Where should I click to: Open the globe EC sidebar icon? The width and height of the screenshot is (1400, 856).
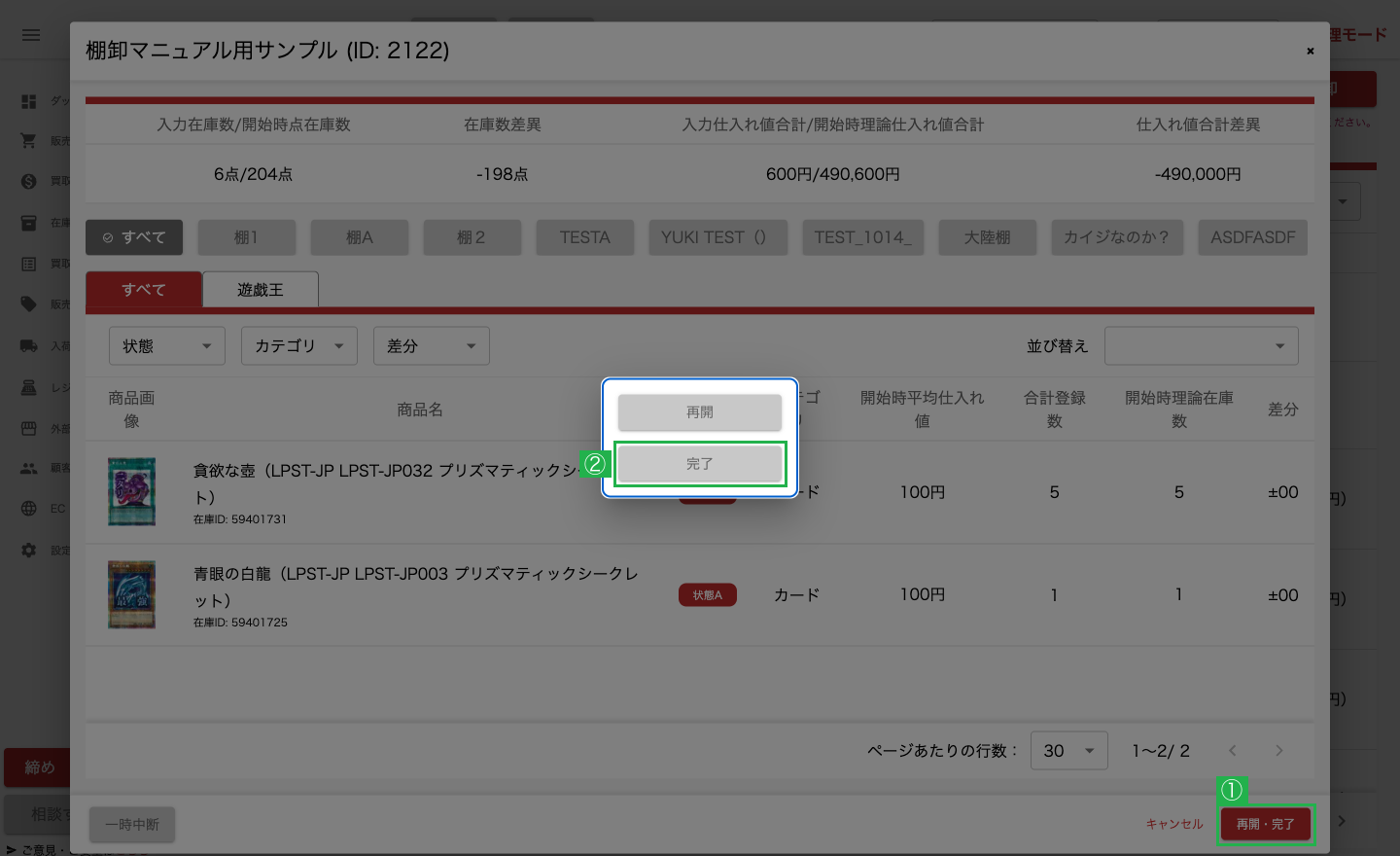(x=29, y=509)
